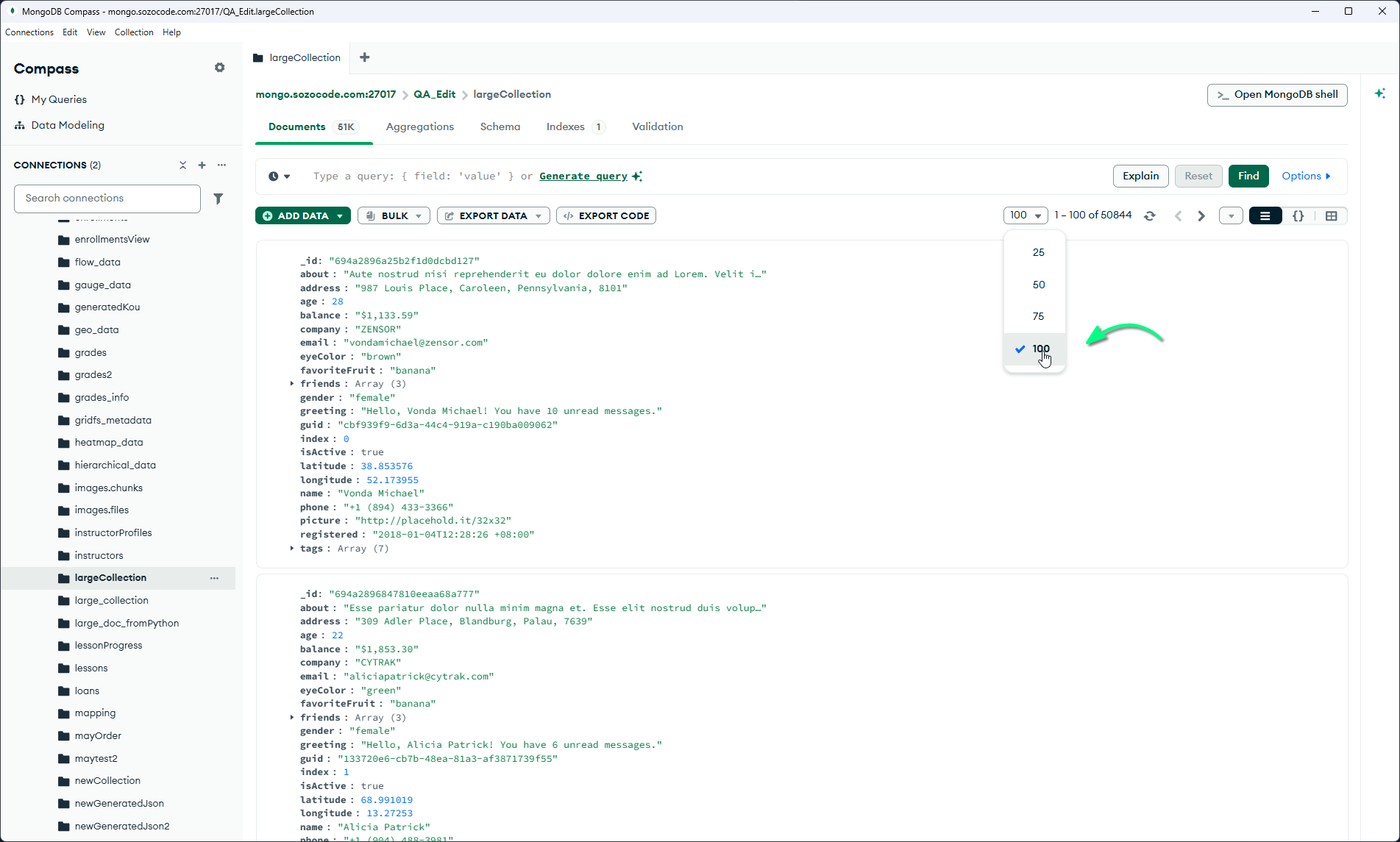Click My Queries braces icon
The image size is (1400, 842).
coord(20,99)
